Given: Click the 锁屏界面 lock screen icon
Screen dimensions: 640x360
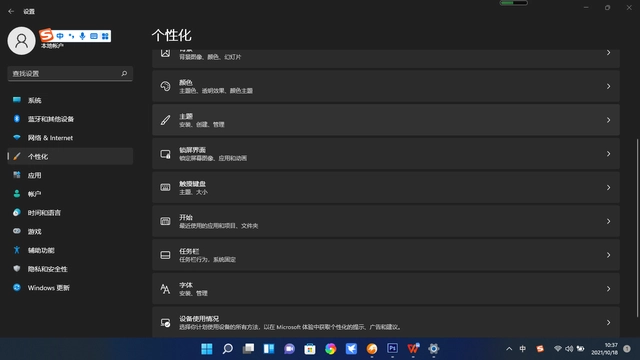Looking at the screenshot, I should [x=165, y=154].
